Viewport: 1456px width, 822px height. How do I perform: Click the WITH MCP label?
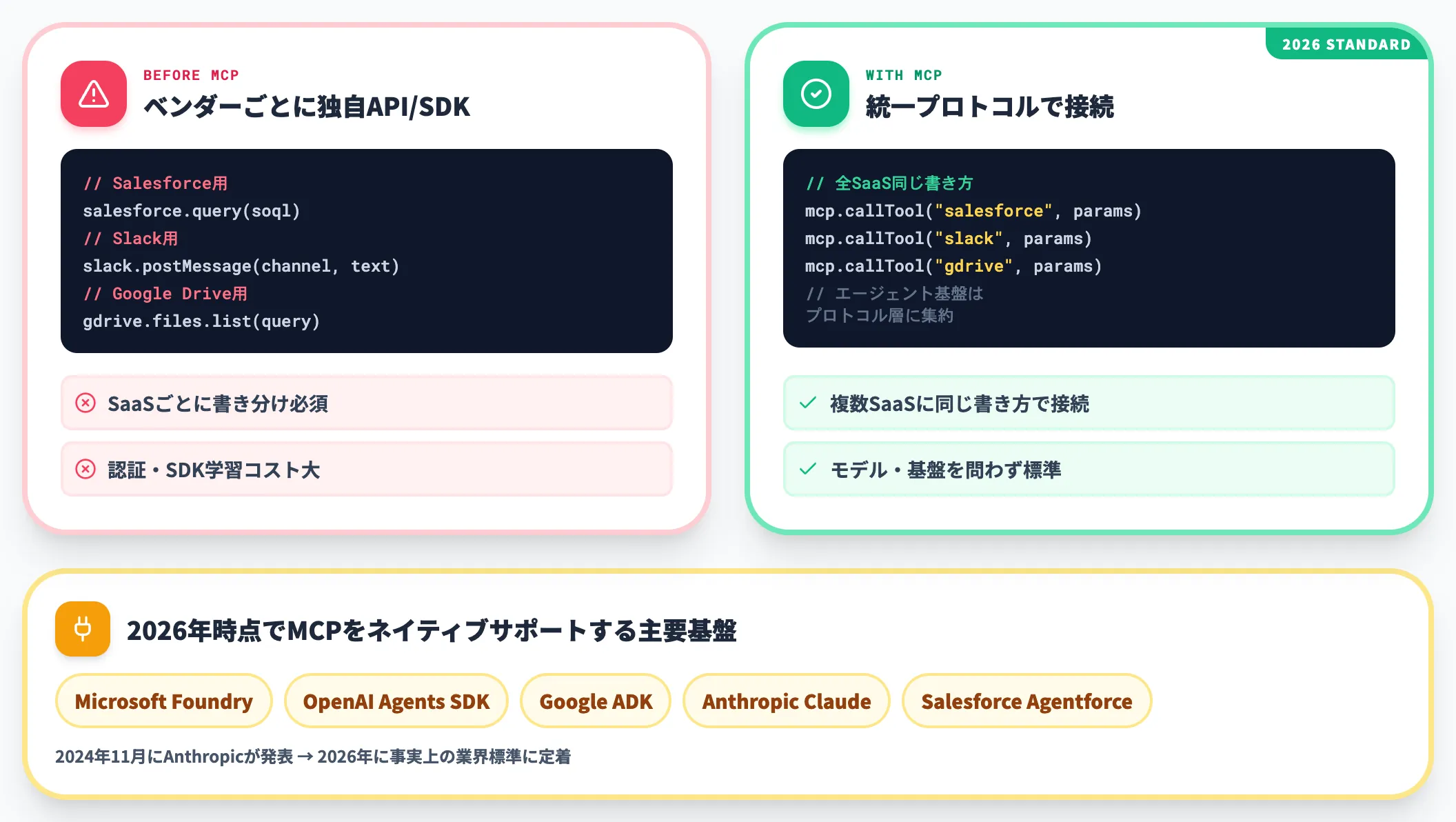(x=904, y=75)
